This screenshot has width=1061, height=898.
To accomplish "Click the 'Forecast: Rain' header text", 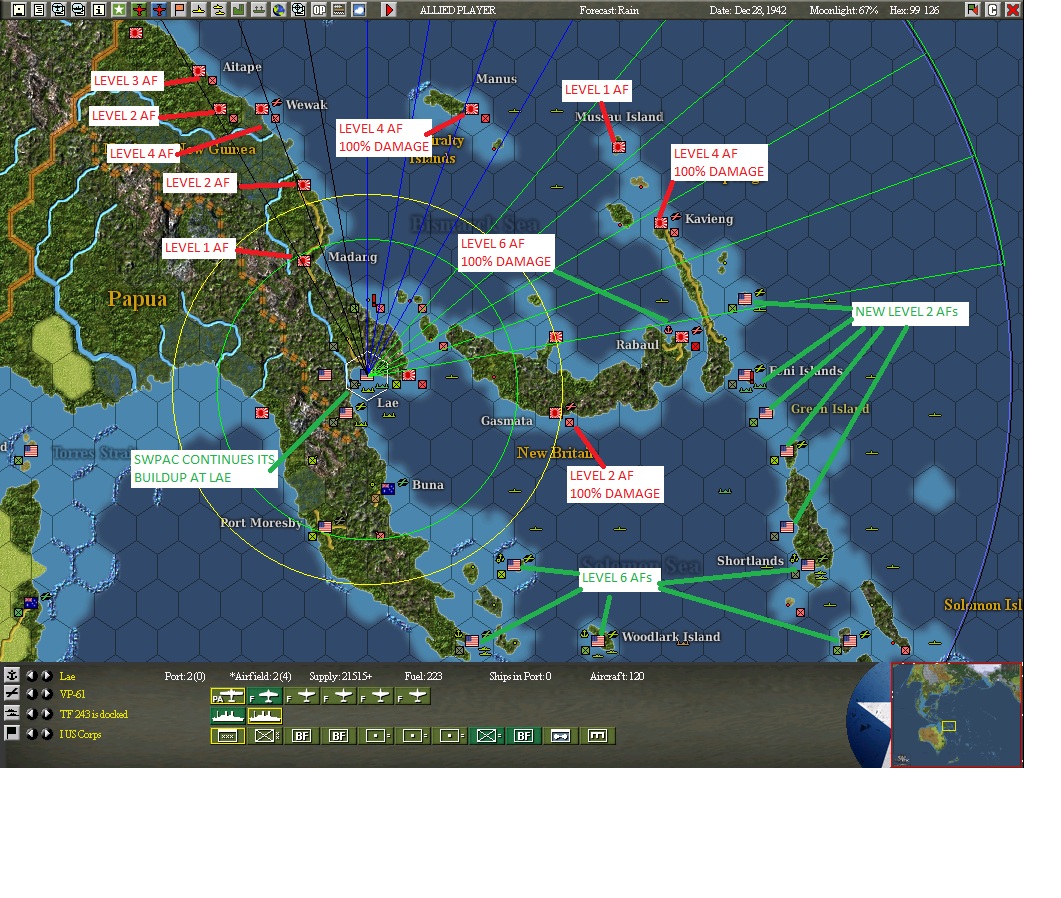I will 609,10.
